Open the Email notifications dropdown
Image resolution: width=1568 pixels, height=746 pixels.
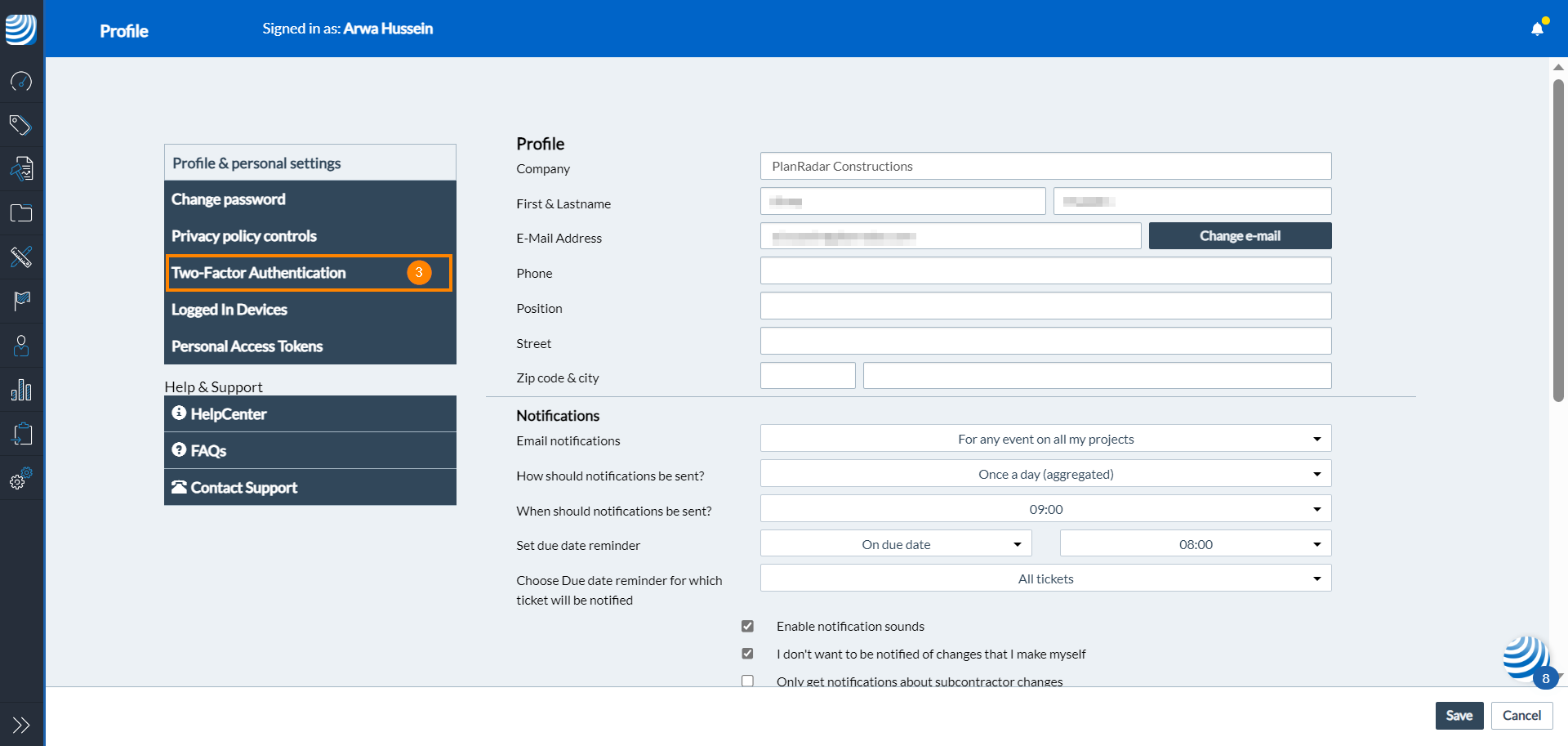1045,439
